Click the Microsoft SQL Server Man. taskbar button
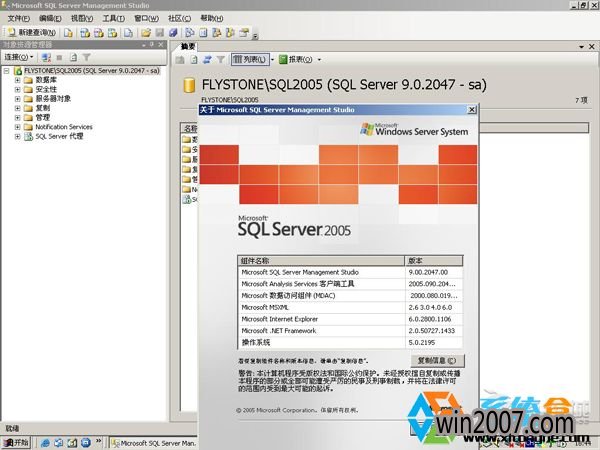The image size is (600, 450). point(153,443)
